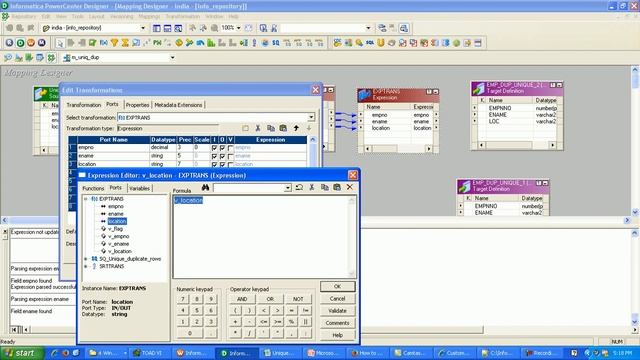Image resolution: width=640 pixels, height=360 pixels.
Task: Click the select pointer tool icon
Action: [x=60, y=42]
